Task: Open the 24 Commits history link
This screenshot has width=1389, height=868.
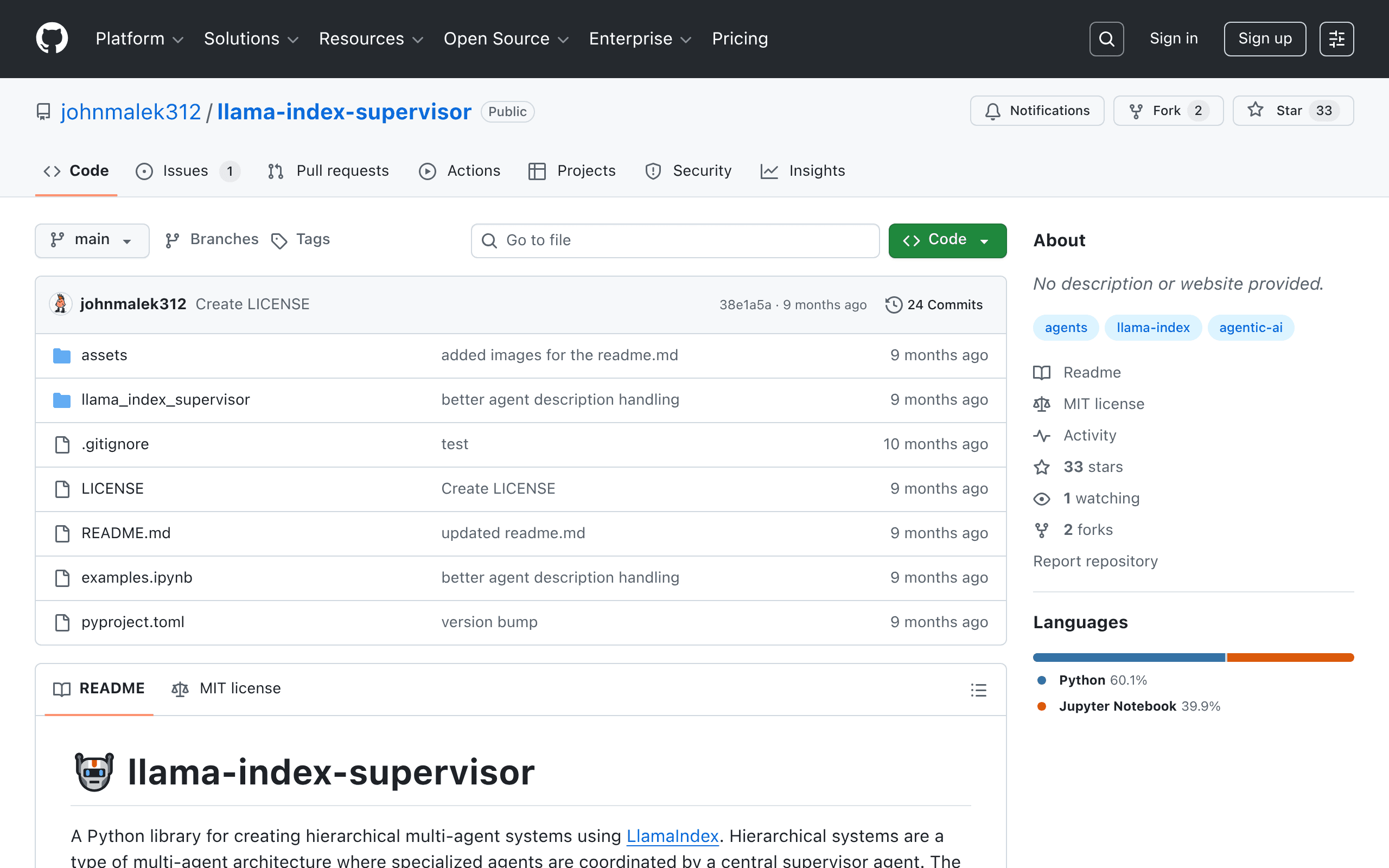Action: [x=934, y=305]
